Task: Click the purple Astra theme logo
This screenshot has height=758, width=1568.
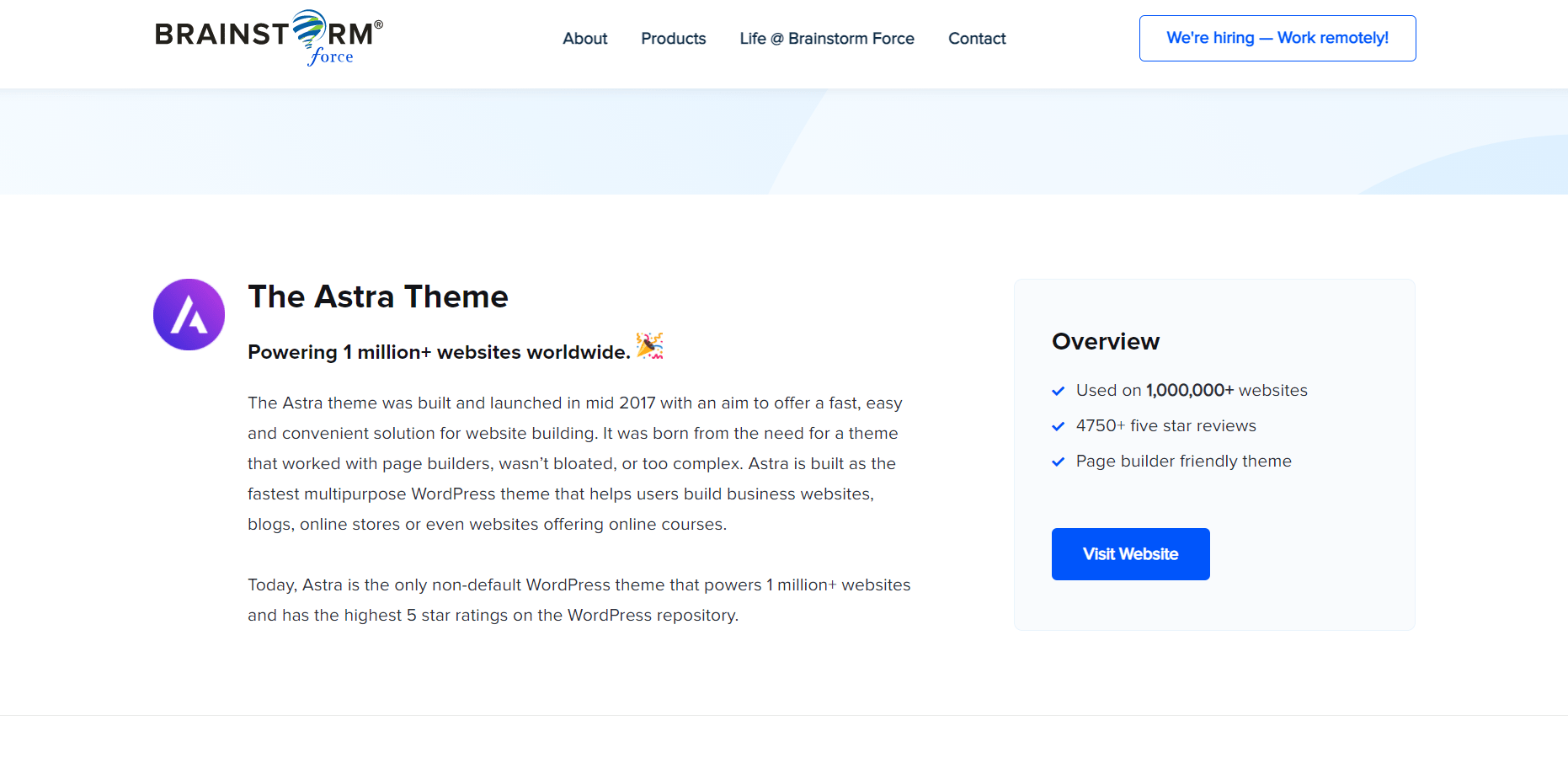Action: [189, 314]
